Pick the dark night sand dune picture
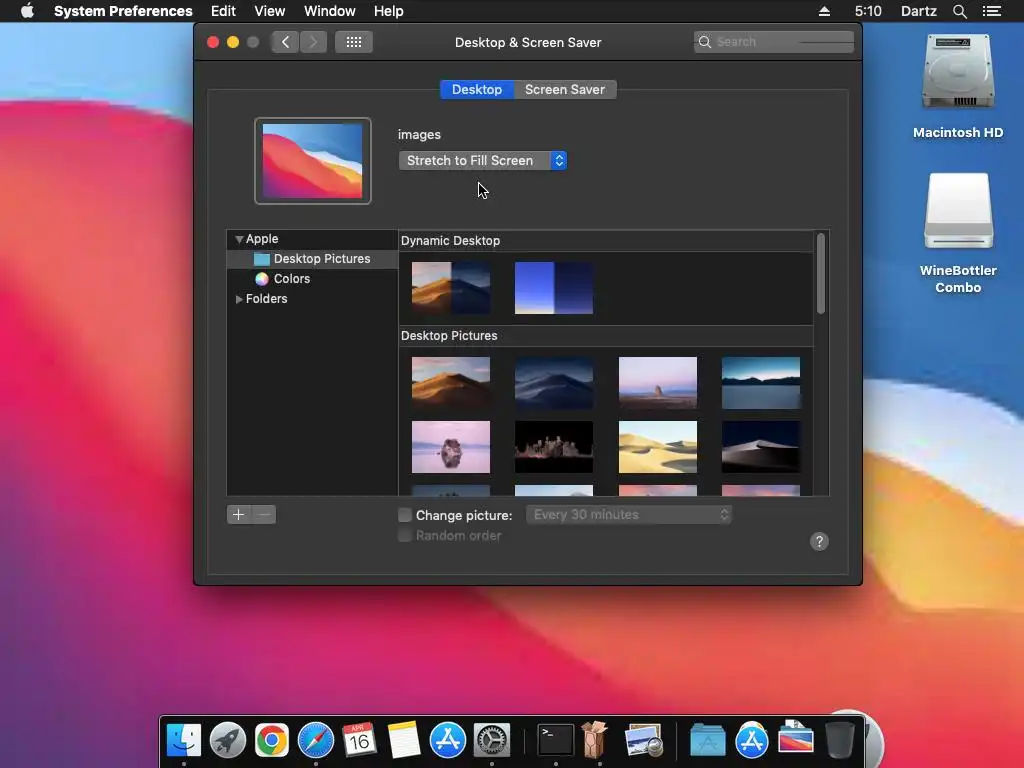The width and height of the screenshot is (1024, 768). 761,447
